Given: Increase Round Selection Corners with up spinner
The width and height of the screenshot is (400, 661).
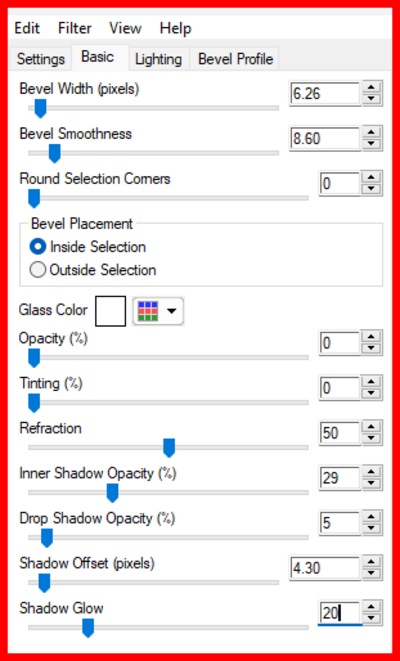Looking at the screenshot, I should click(371, 178).
